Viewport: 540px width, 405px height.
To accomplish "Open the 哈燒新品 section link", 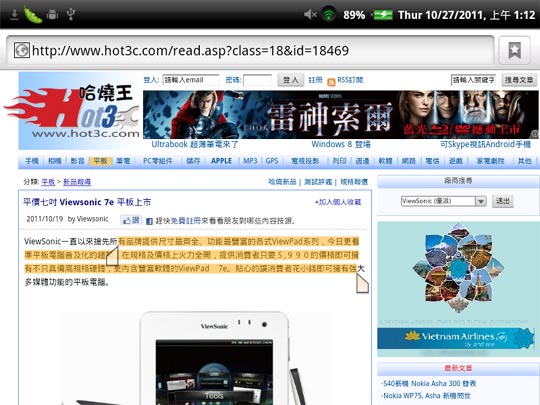I will [x=282, y=181].
